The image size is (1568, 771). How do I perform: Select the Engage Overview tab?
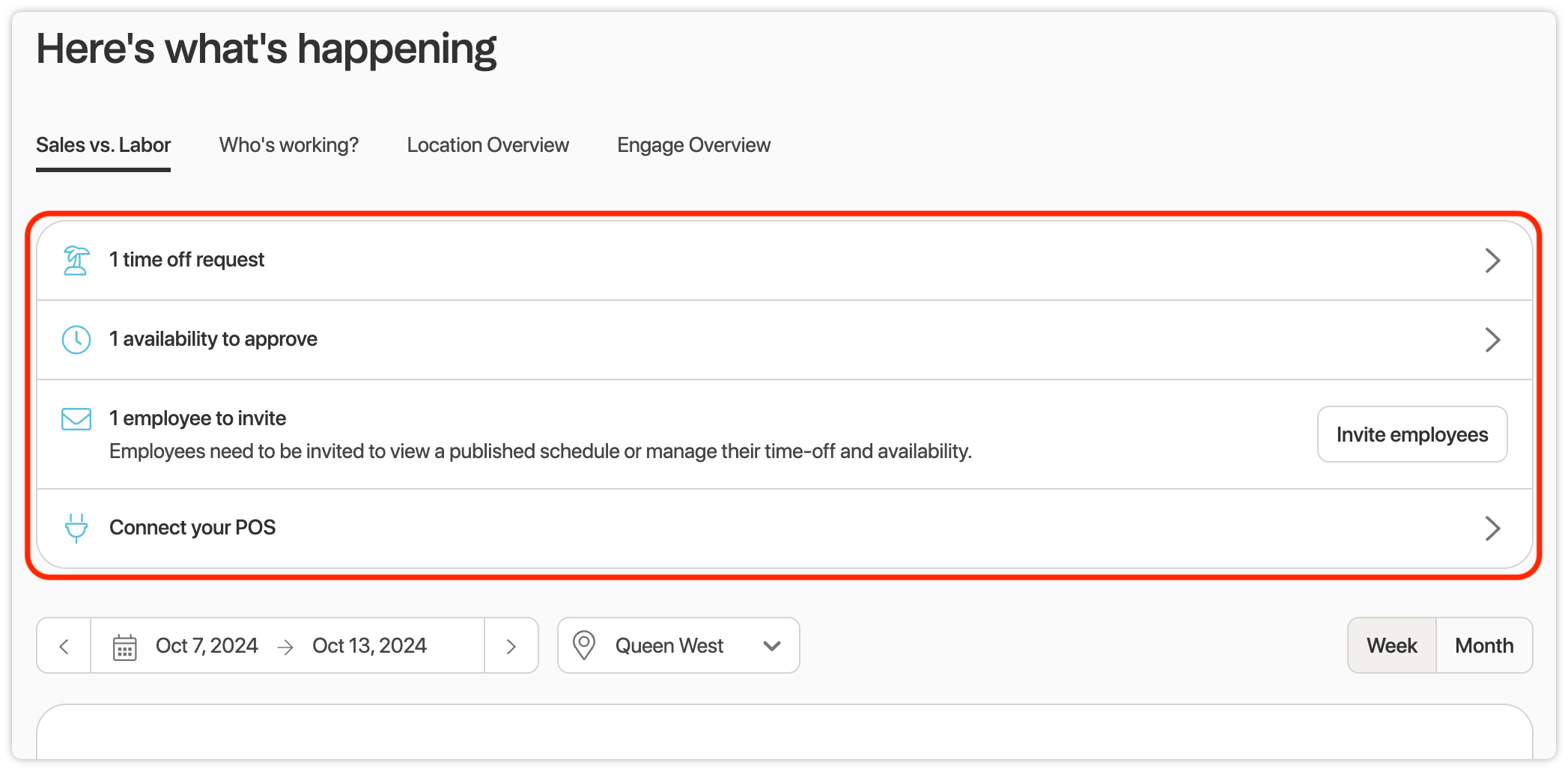click(x=693, y=145)
